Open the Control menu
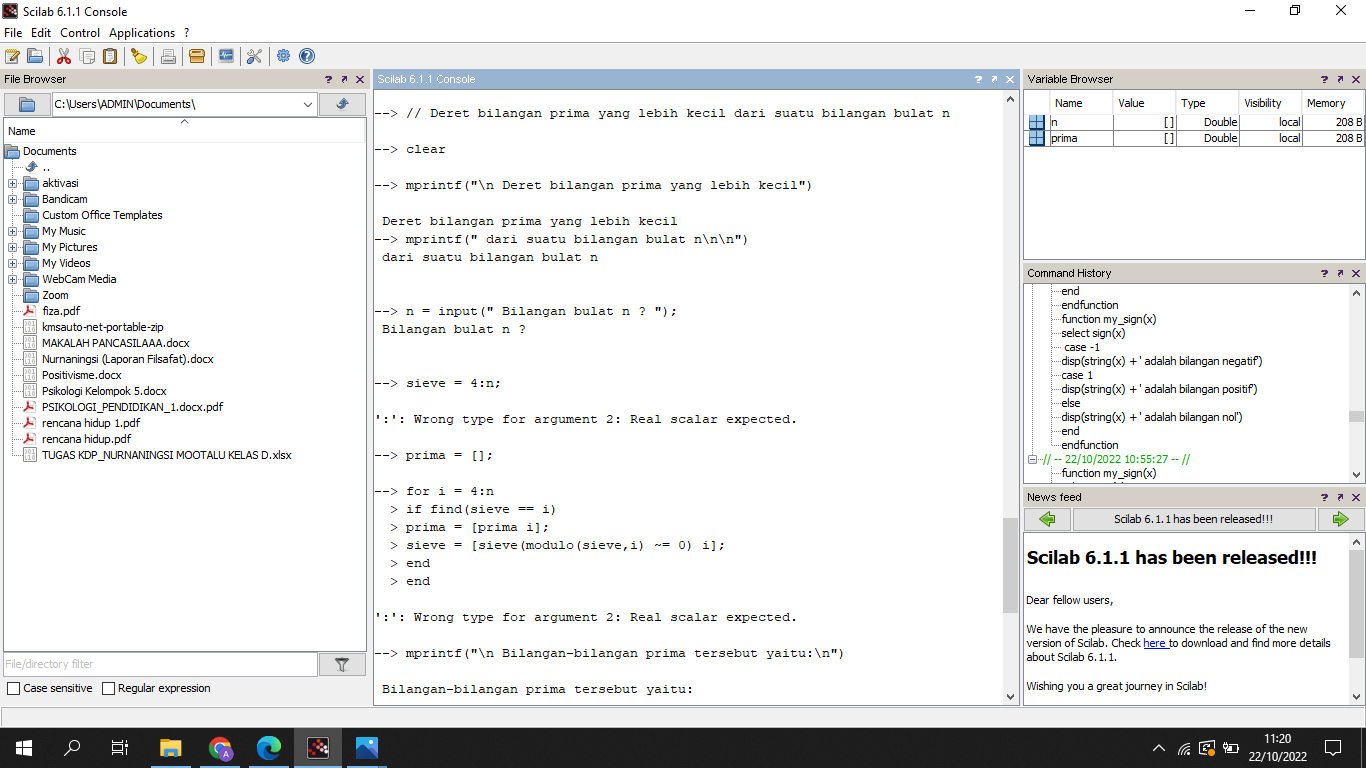 pyautogui.click(x=80, y=33)
